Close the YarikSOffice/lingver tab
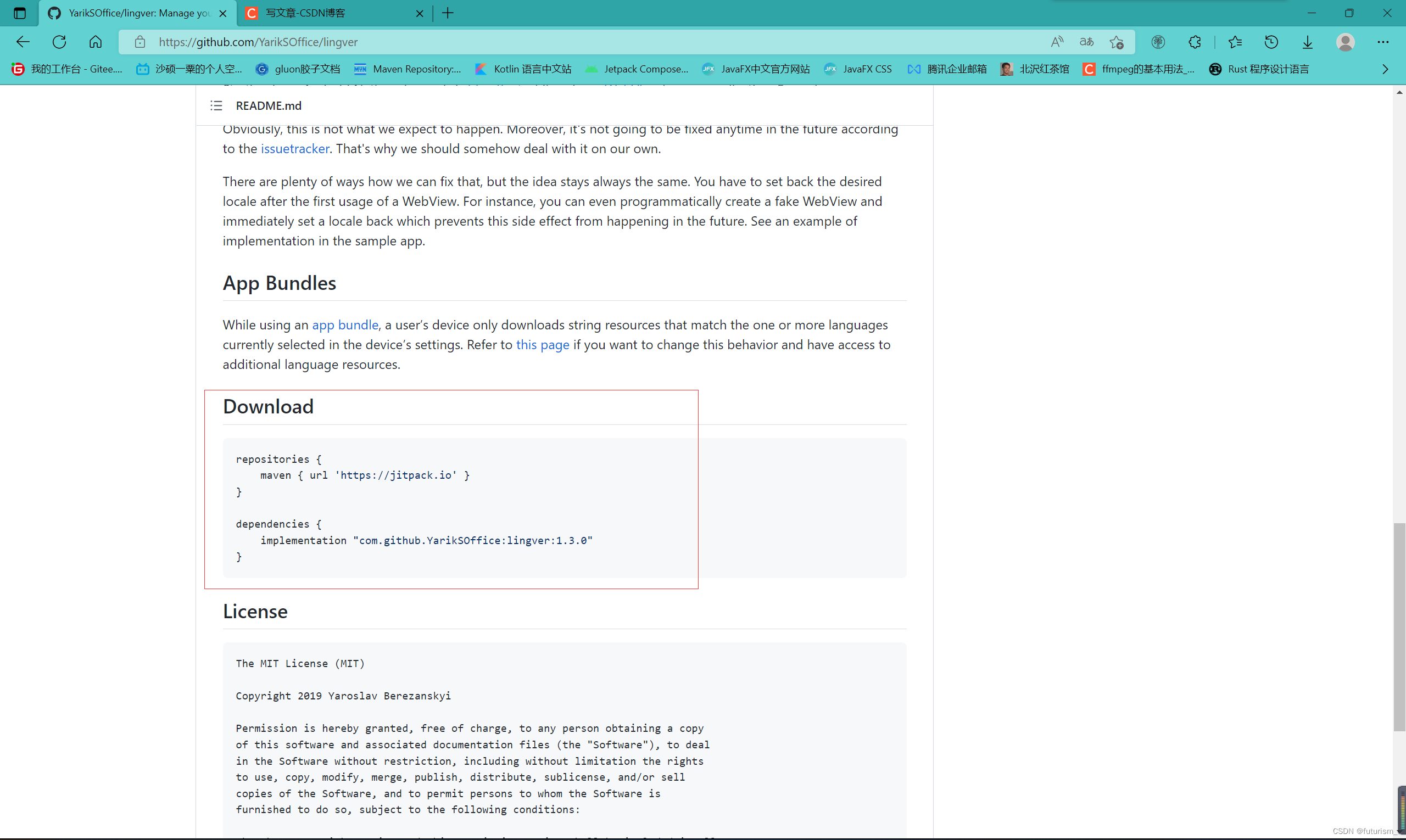 223,13
